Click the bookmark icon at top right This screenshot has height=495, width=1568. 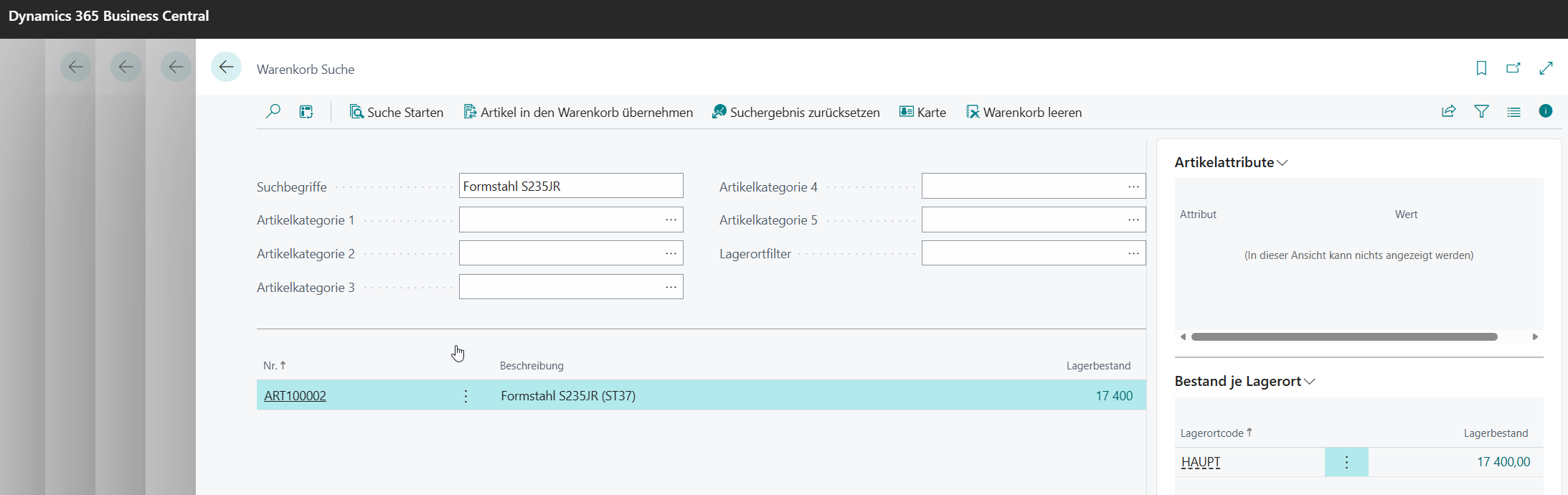click(x=1481, y=68)
